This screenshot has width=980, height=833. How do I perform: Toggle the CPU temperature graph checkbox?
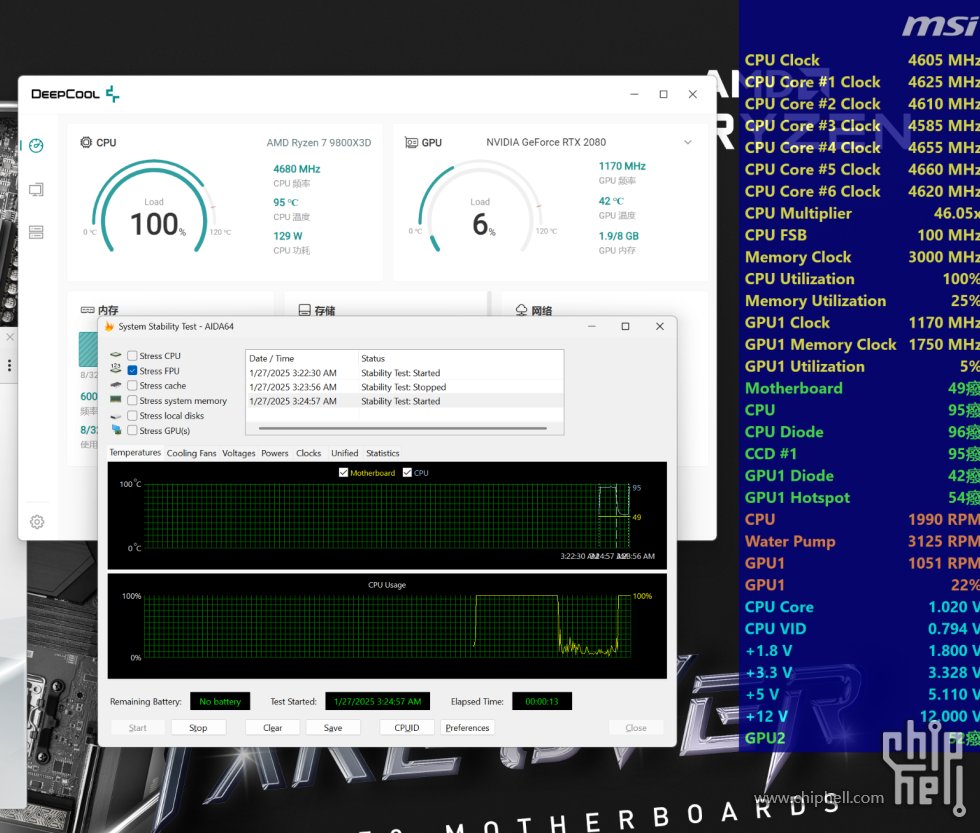click(x=408, y=472)
